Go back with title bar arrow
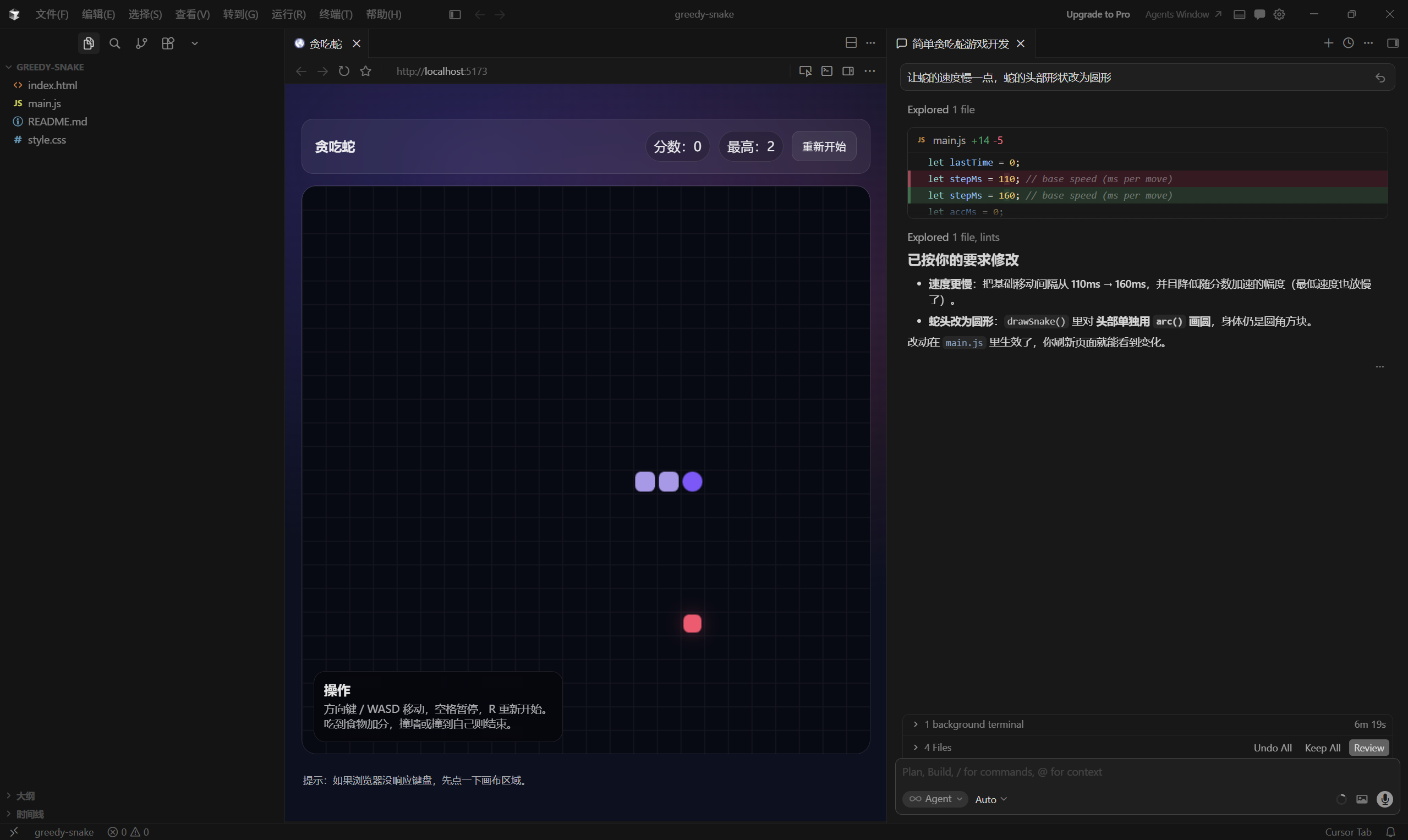Screen dimensions: 1408x840 tap(480, 14)
